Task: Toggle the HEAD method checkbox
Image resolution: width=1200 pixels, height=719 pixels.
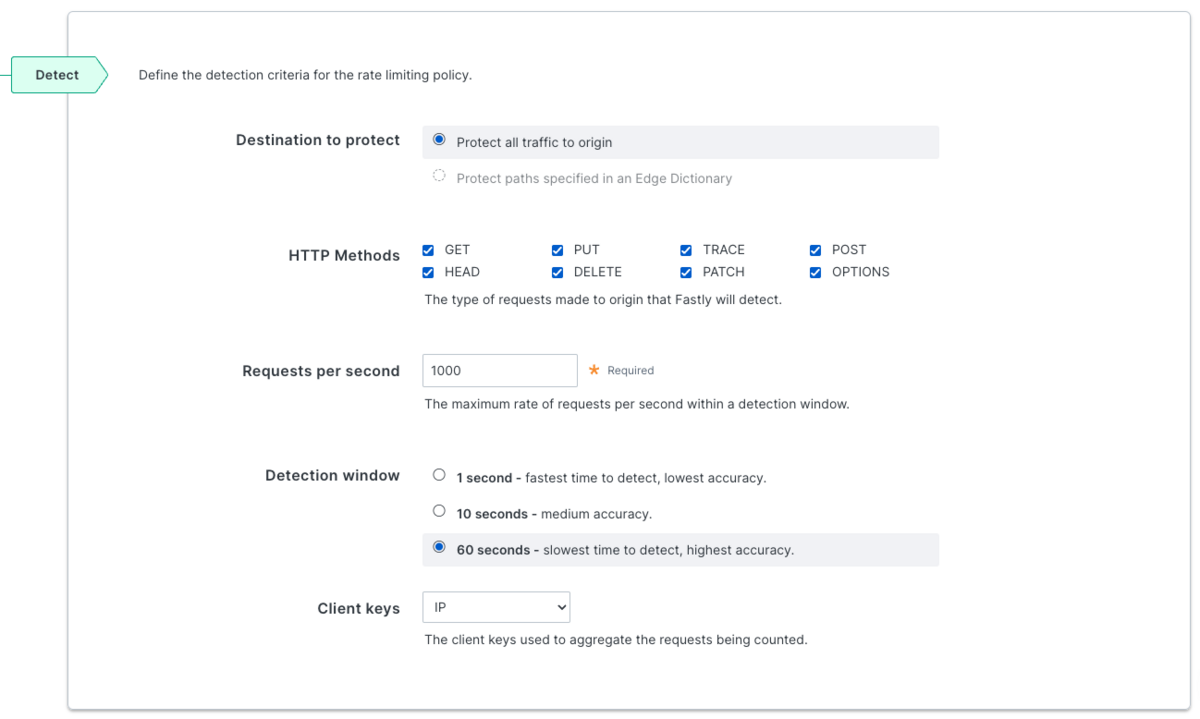Action: [428, 272]
